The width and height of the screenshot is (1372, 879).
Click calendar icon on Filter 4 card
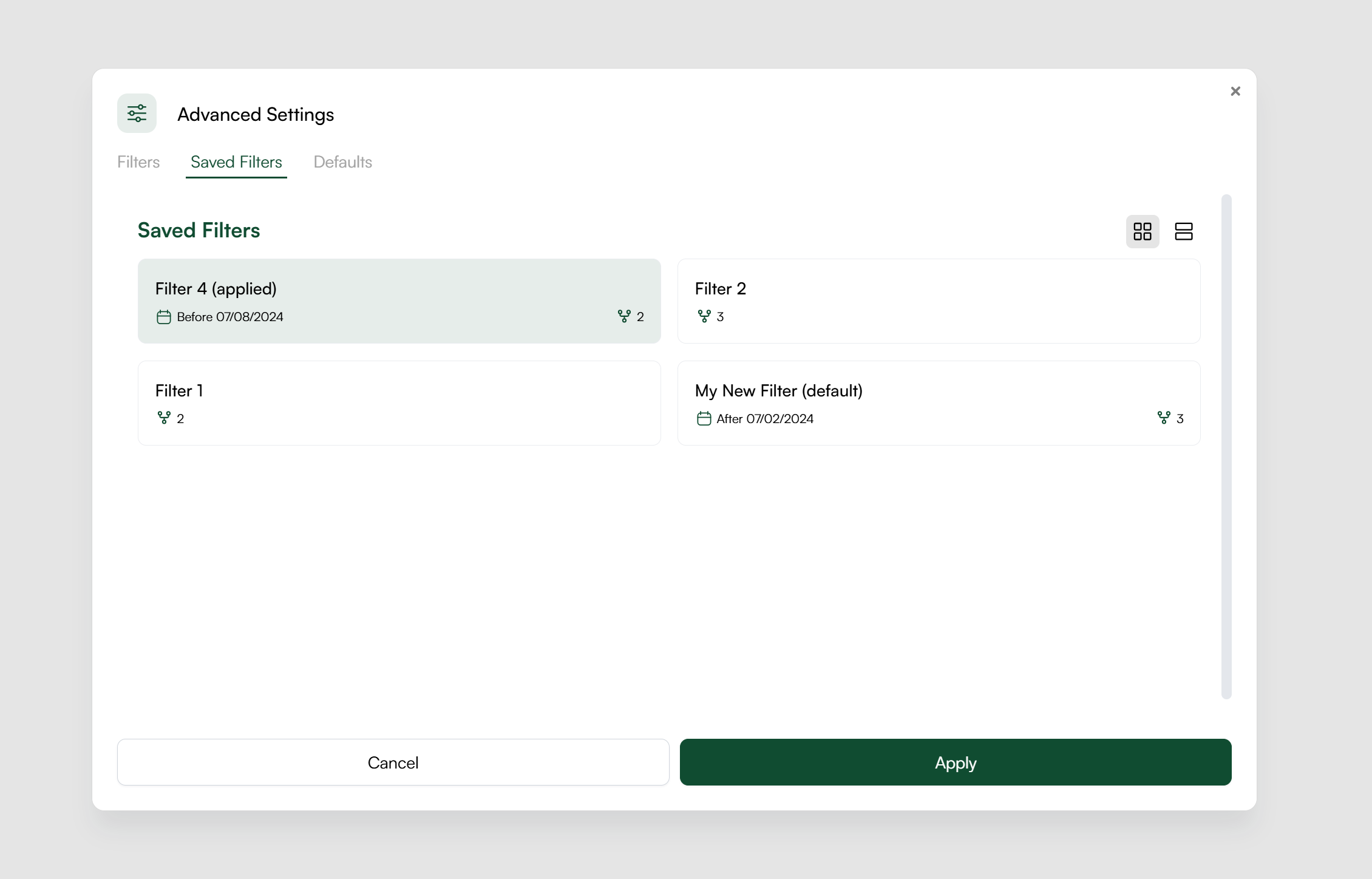point(163,317)
